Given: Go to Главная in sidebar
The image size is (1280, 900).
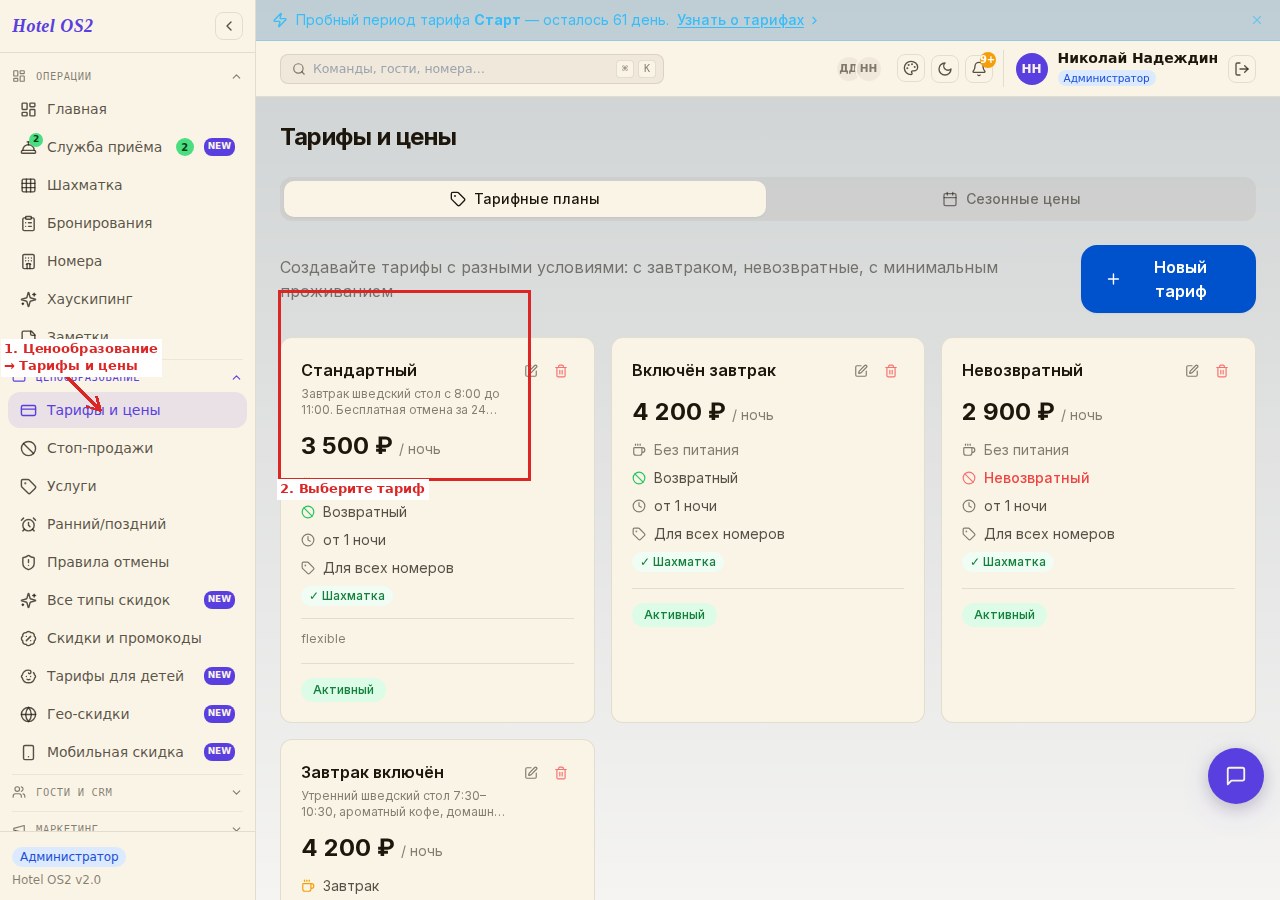Looking at the screenshot, I should 127,109.
